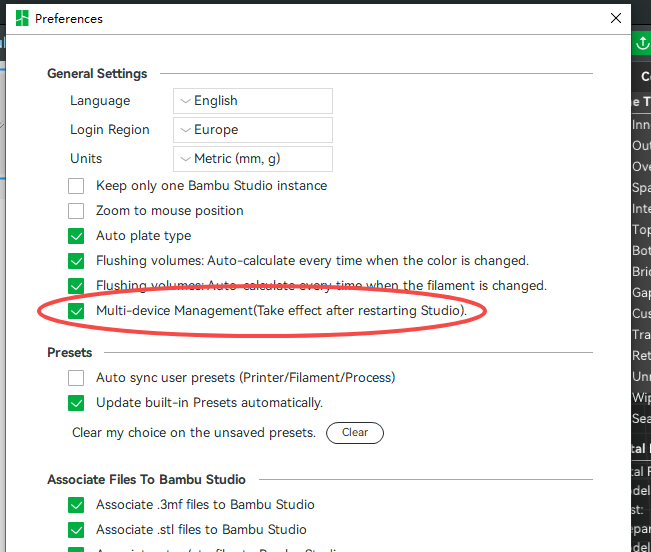This screenshot has height=552, width=651.
Task: Open the Login Region dropdown showing Europe
Action: 253,130
